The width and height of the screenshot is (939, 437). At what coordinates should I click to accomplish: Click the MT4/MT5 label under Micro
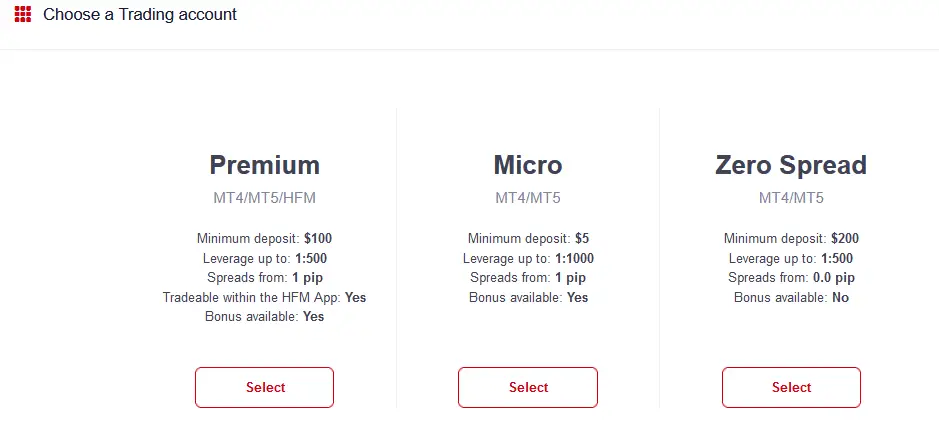[528, 198]
